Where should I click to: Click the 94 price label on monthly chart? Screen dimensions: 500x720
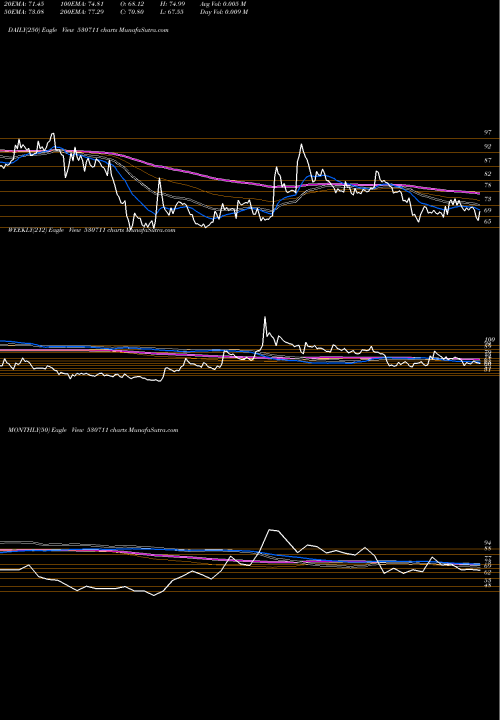[488, 543]
